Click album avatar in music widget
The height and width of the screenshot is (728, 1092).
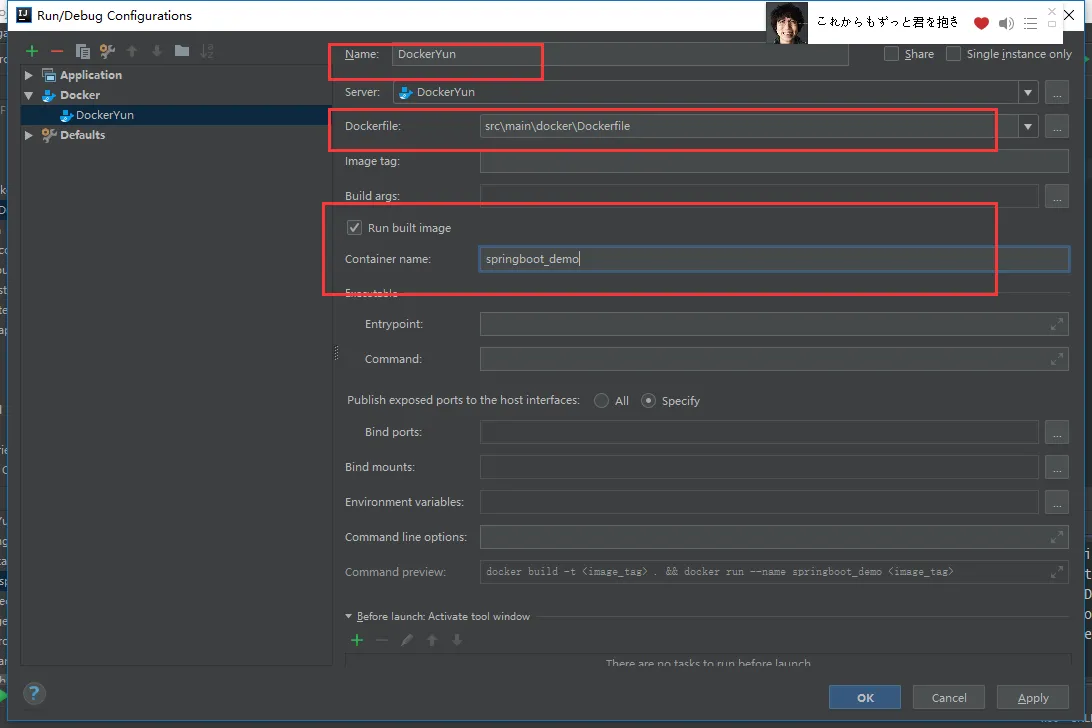(x=787, y=22)
